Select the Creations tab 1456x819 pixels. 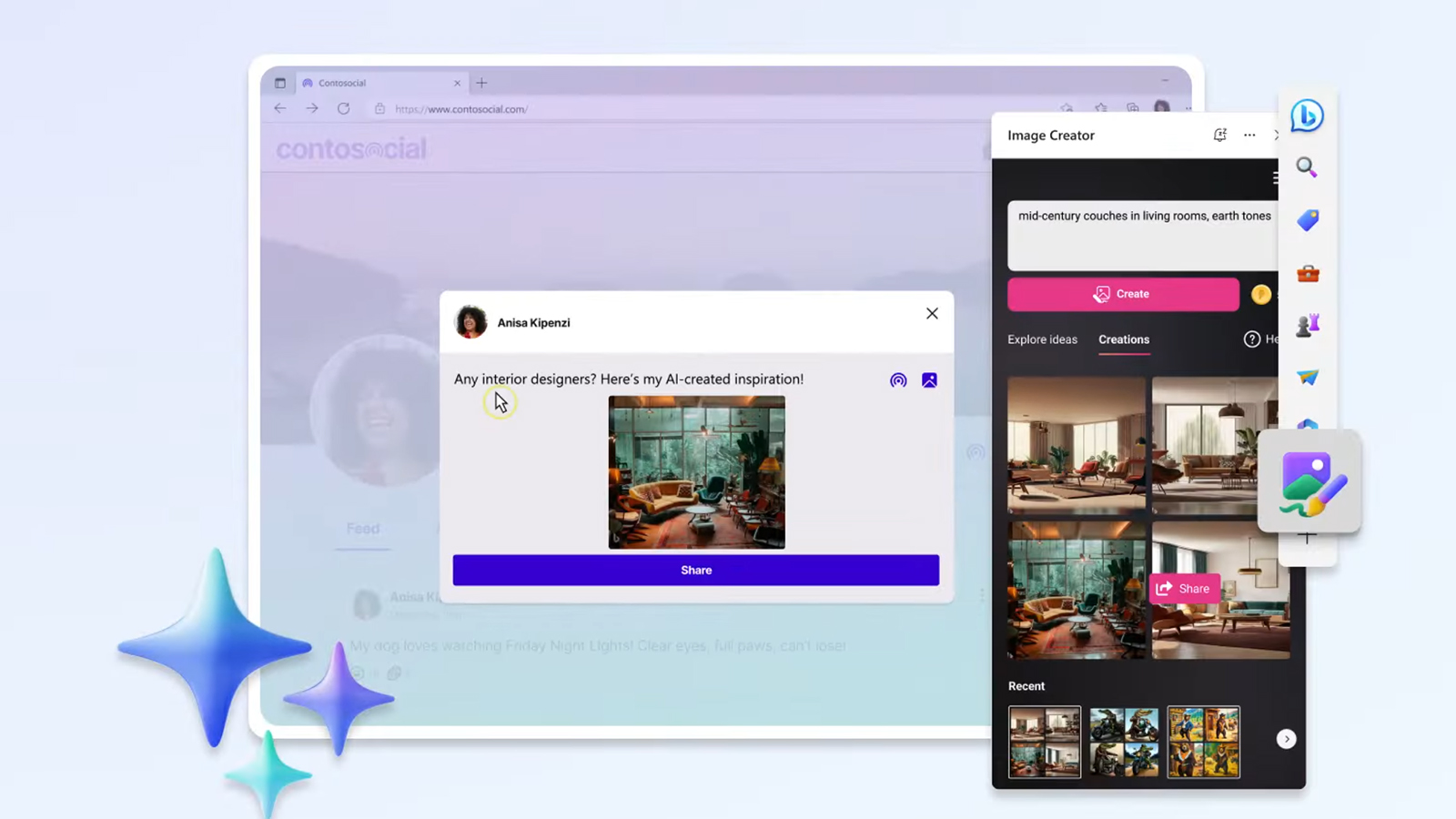(x=1124, y=339)
